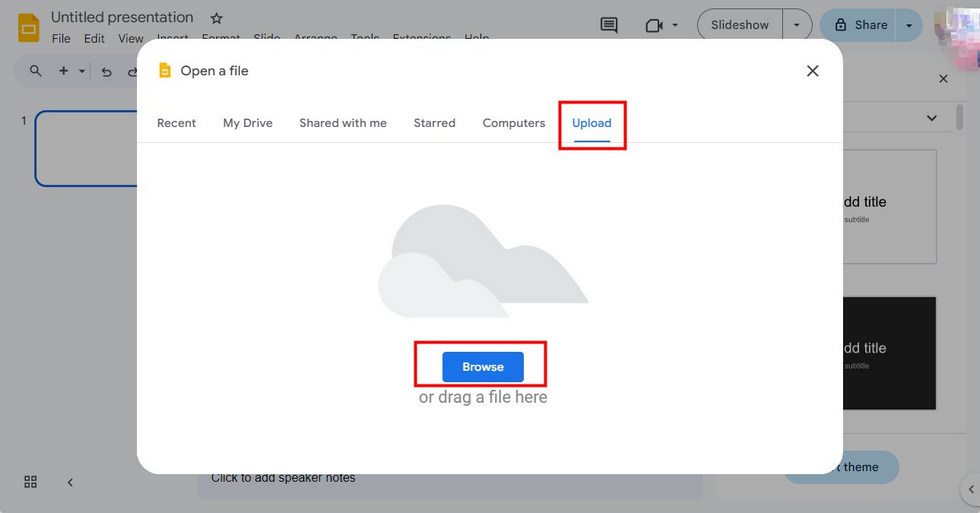Open the Slideshow options dropdown arrow
Screen dimensions: 980x513
(797, 25)
